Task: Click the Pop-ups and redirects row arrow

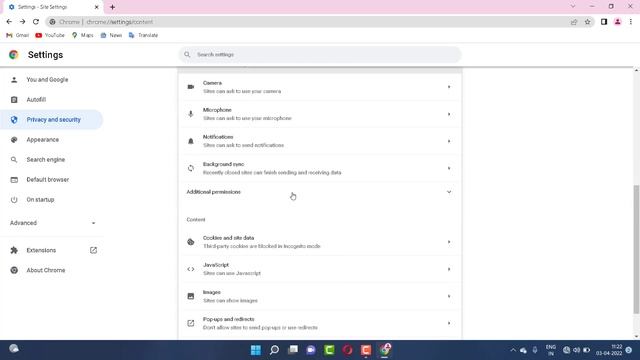Action: coord(449,323)
